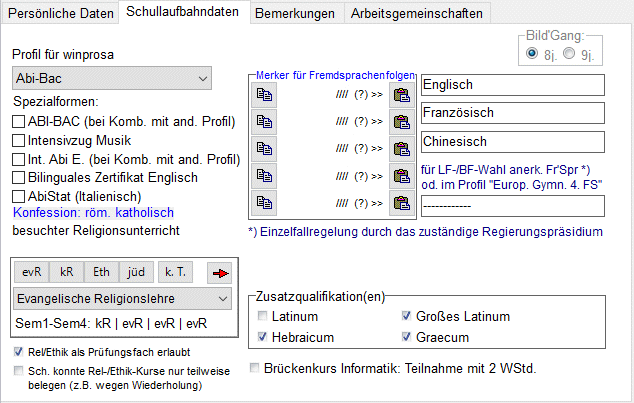Enable the Intensivzug Musik checkbox
634x403 pixels.
click(19, 140)
